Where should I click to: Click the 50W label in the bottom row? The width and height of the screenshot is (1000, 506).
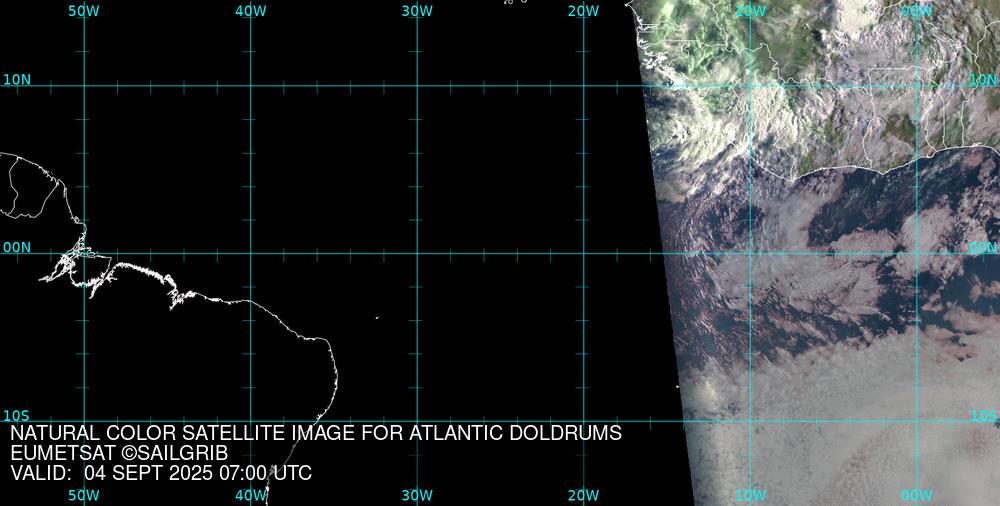click(84, 496)
